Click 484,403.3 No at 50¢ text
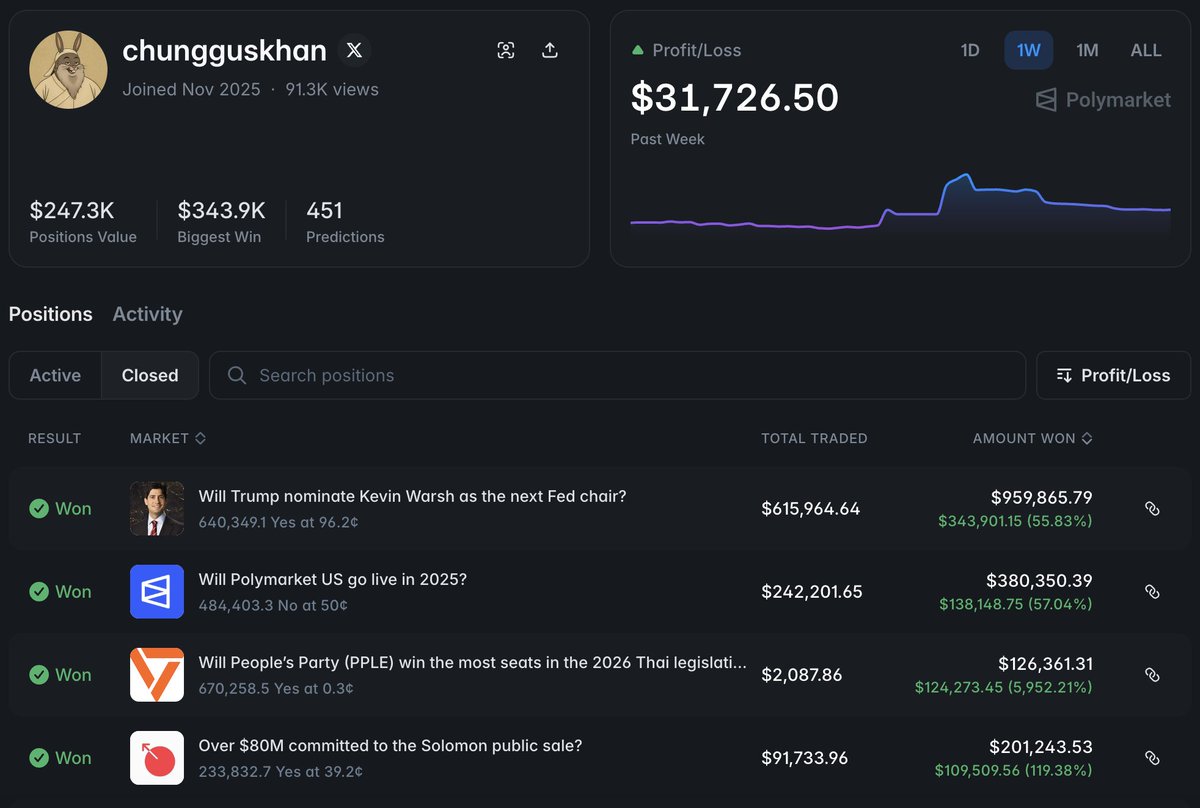1200x808 pixels. [x=273, y=605]
